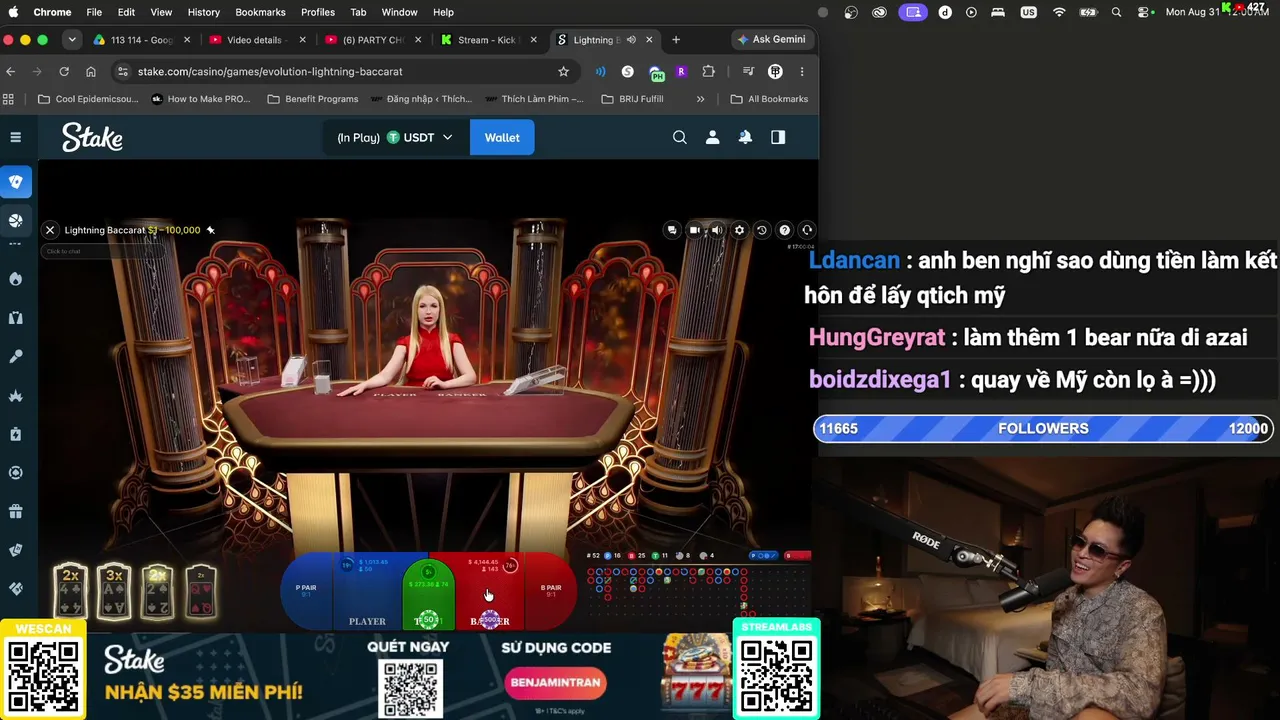Screen dimensions: 1280x720
Task: Switch to the 113 114 Google Drive tab
Action: click(x=141, y=40)
